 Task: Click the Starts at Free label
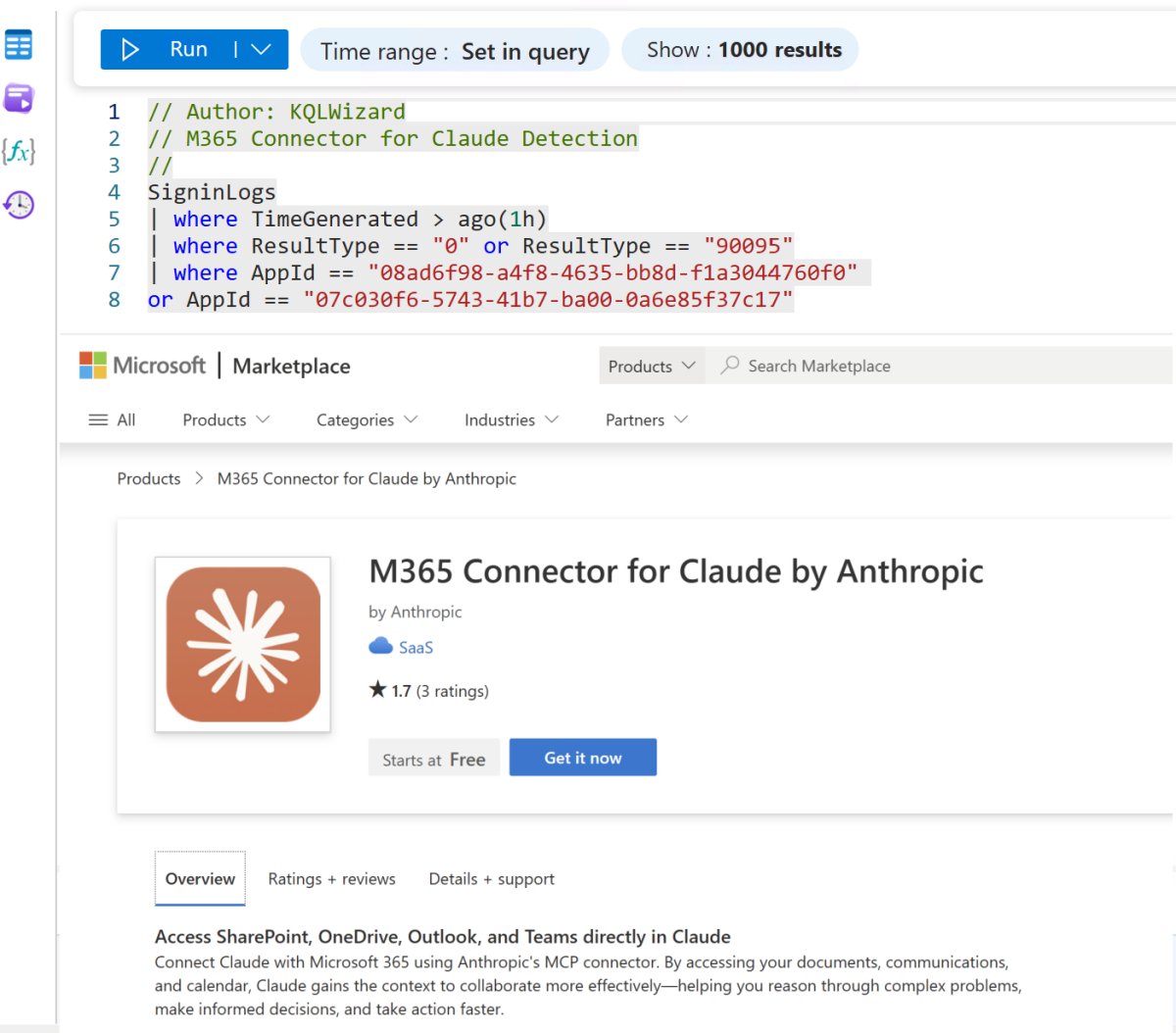click(434, 759)
